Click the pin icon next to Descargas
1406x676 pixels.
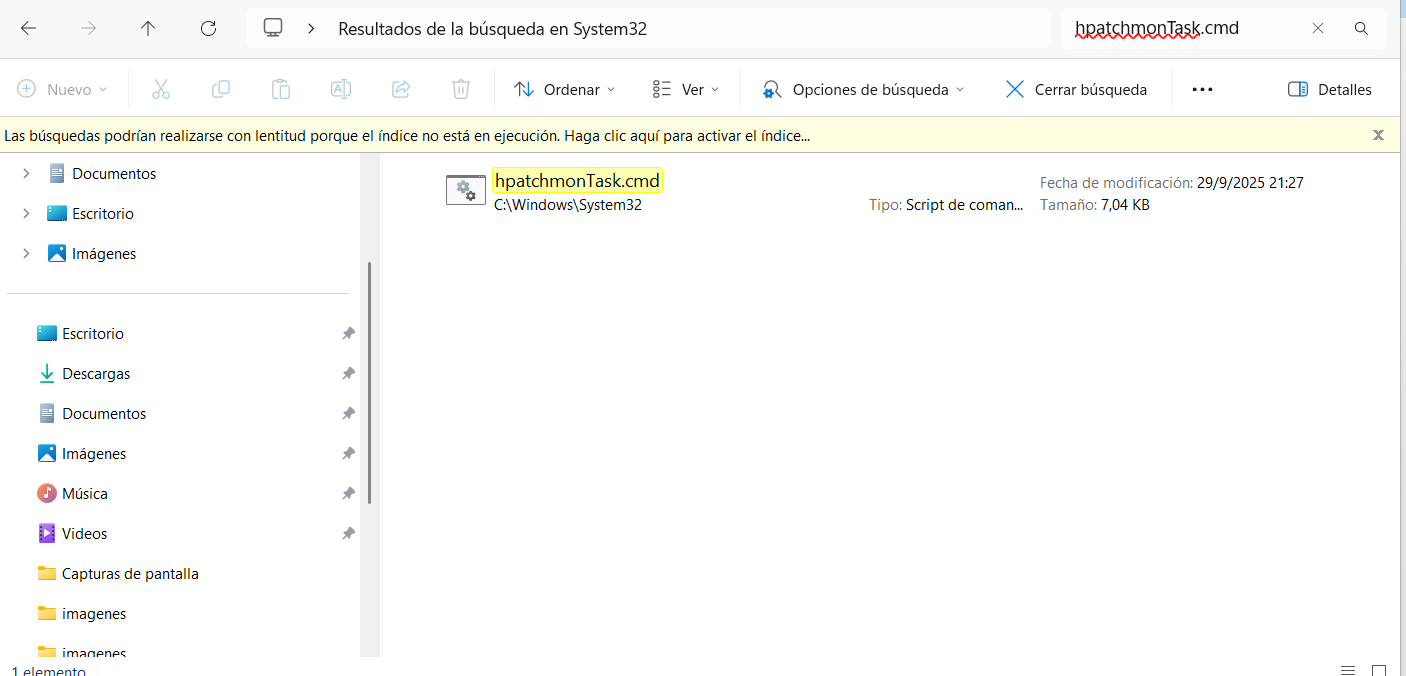(348, 373)
